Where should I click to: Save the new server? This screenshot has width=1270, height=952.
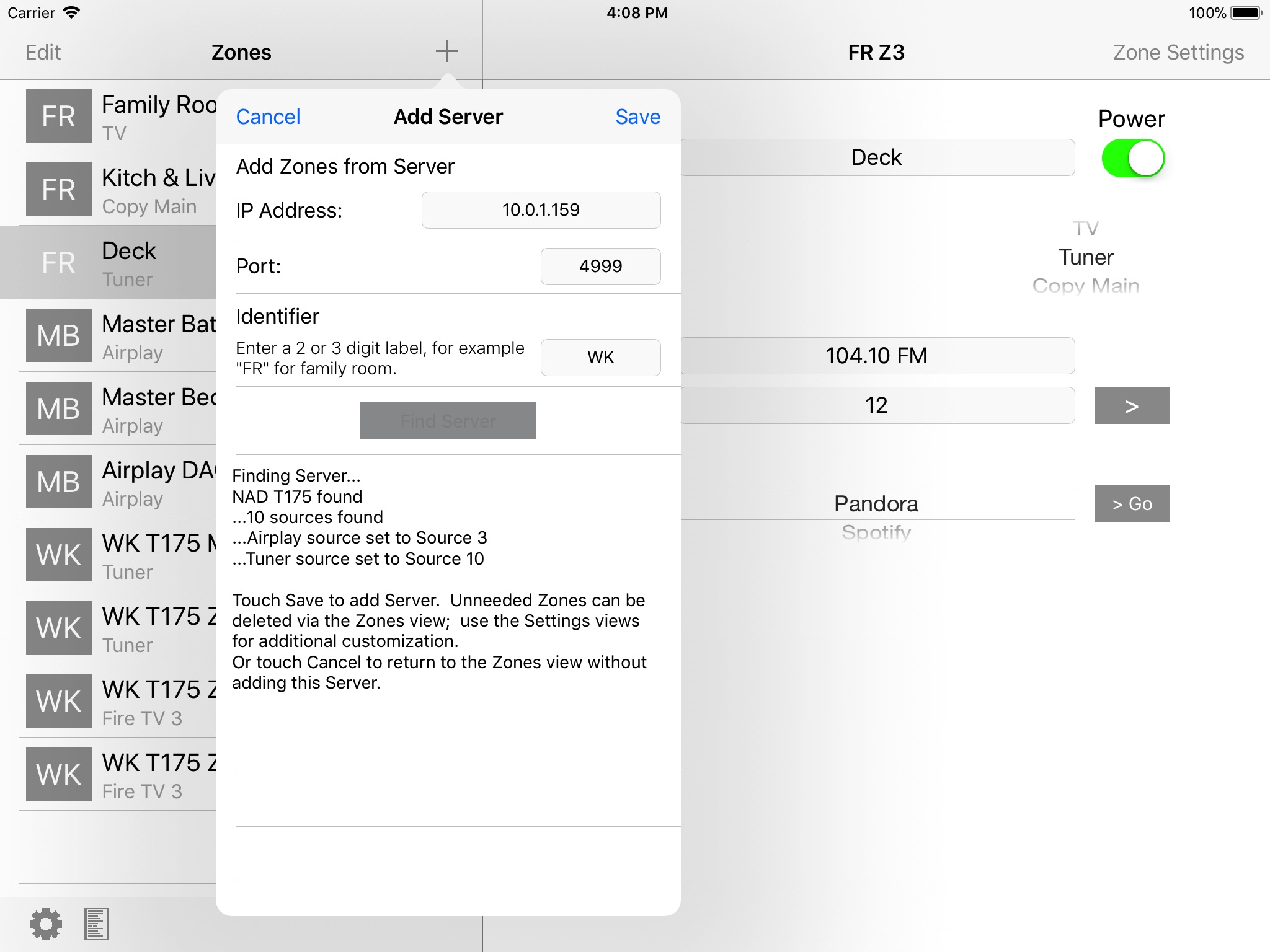pyautogui.click(x=637, y=117)
